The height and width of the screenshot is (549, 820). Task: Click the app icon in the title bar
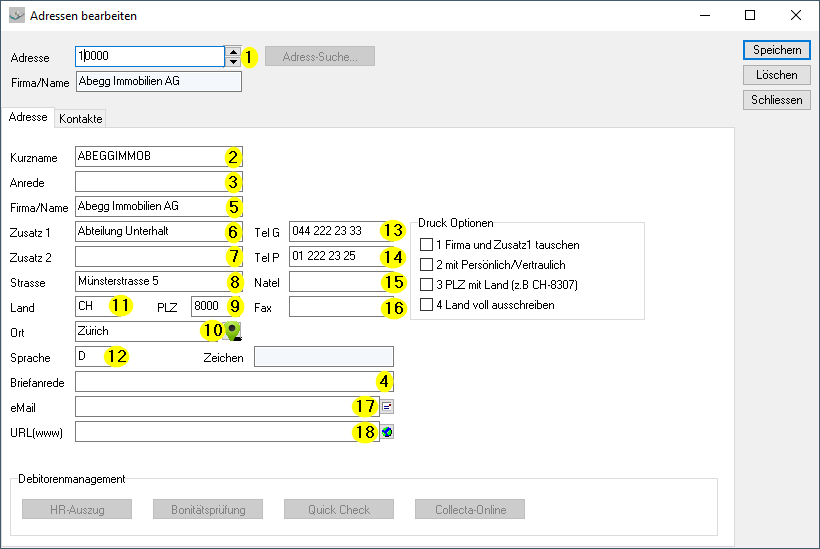pos(17,16)
